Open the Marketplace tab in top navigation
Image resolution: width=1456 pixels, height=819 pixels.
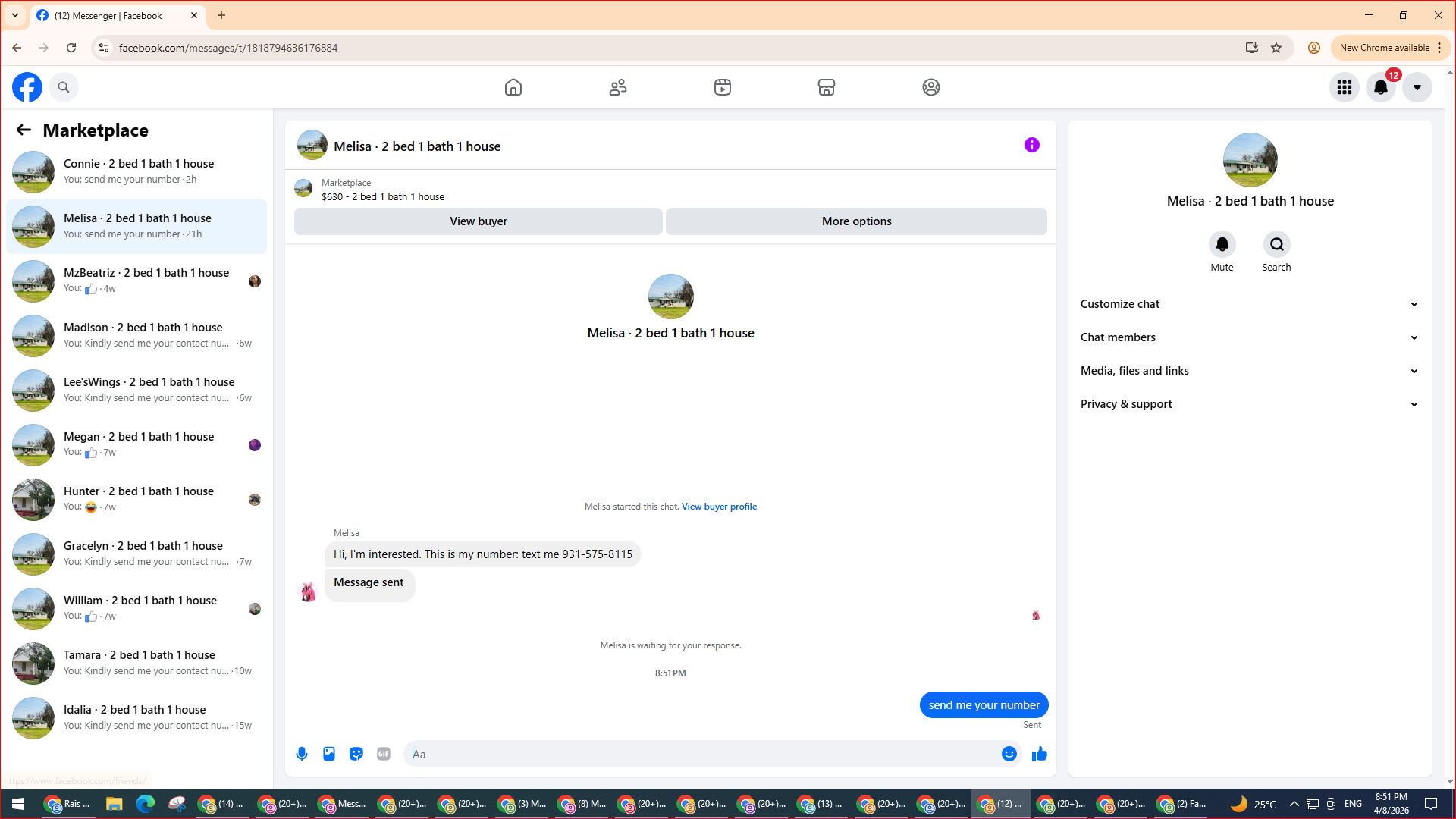pyautogui.click(x=827, y=87)
